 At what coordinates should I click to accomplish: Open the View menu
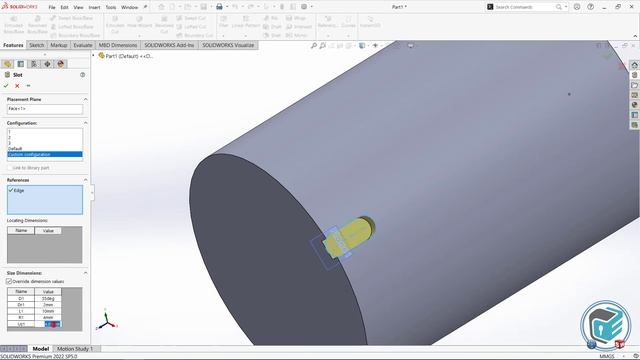78,7
